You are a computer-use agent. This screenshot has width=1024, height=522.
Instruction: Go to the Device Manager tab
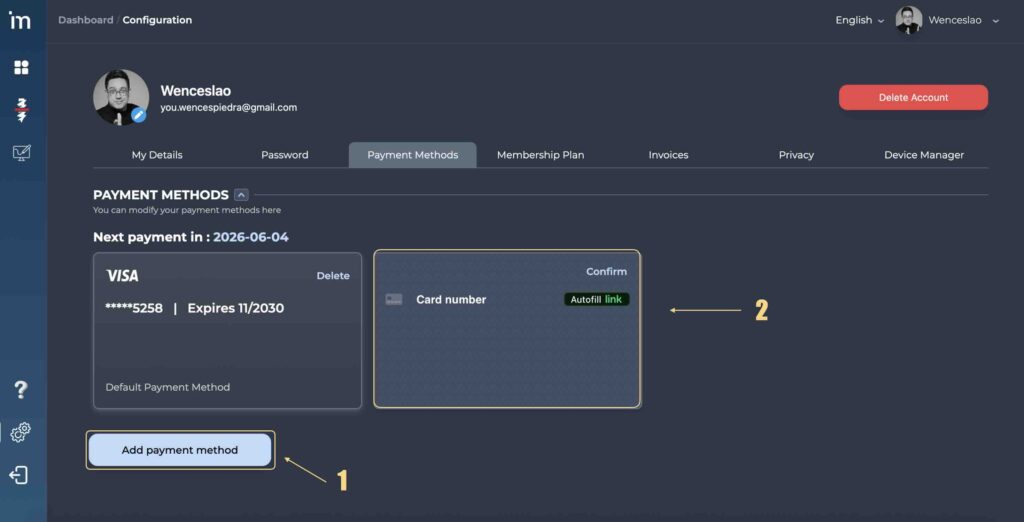(924, 155)
